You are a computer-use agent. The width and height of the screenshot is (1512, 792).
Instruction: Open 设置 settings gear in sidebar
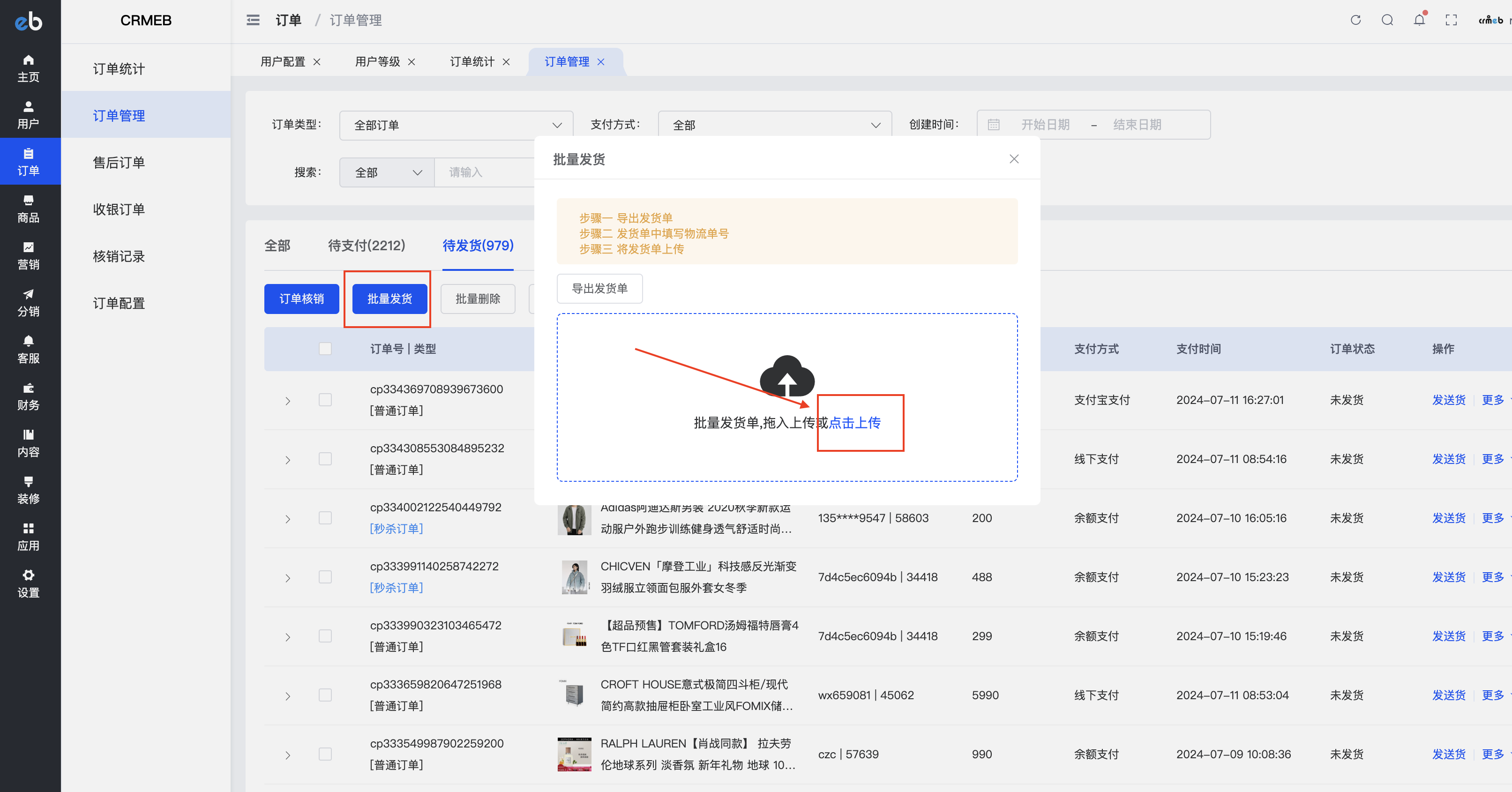[28, 583]
